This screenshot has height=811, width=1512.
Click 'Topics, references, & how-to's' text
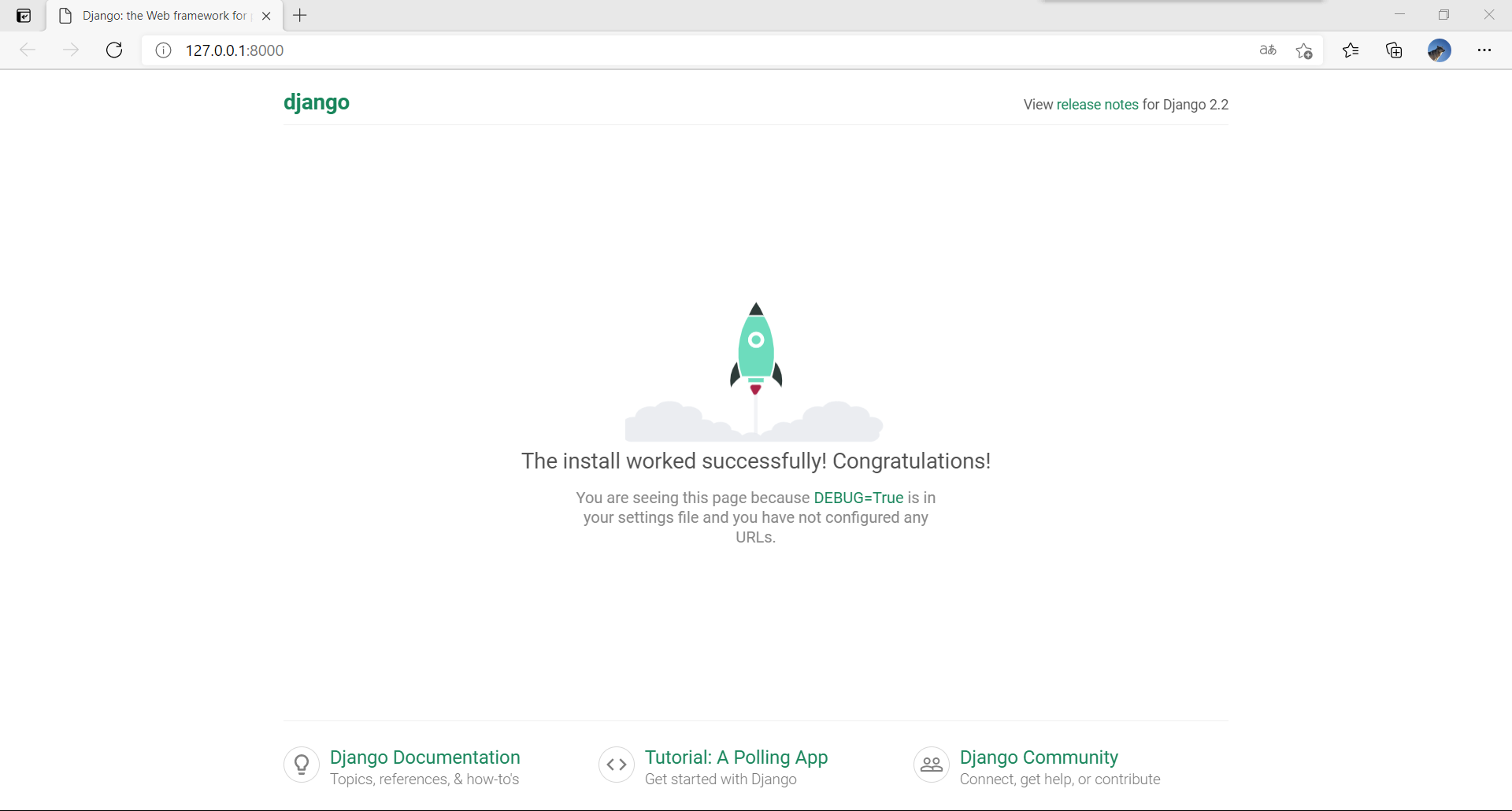click(x=424, y=780)
